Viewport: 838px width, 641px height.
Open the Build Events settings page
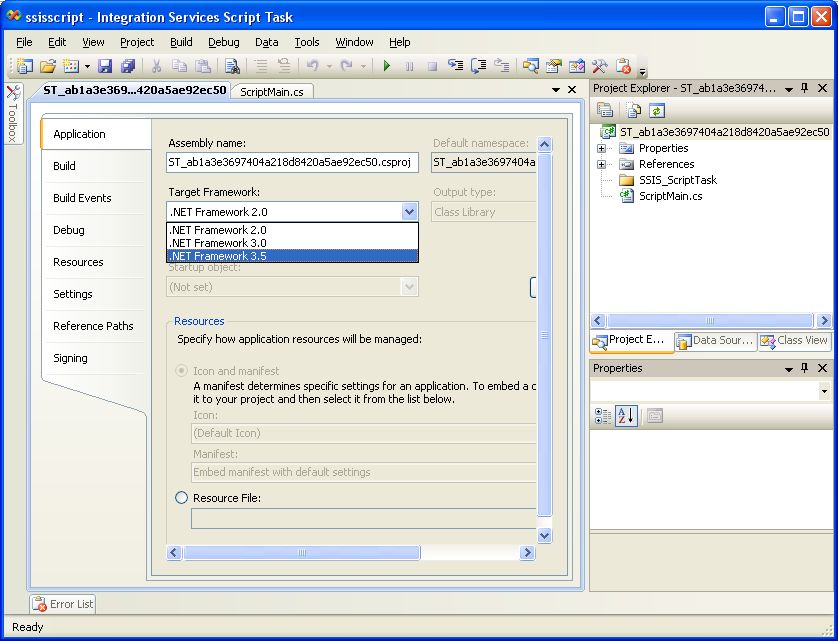pyautogui.click(x=82, y=198)
